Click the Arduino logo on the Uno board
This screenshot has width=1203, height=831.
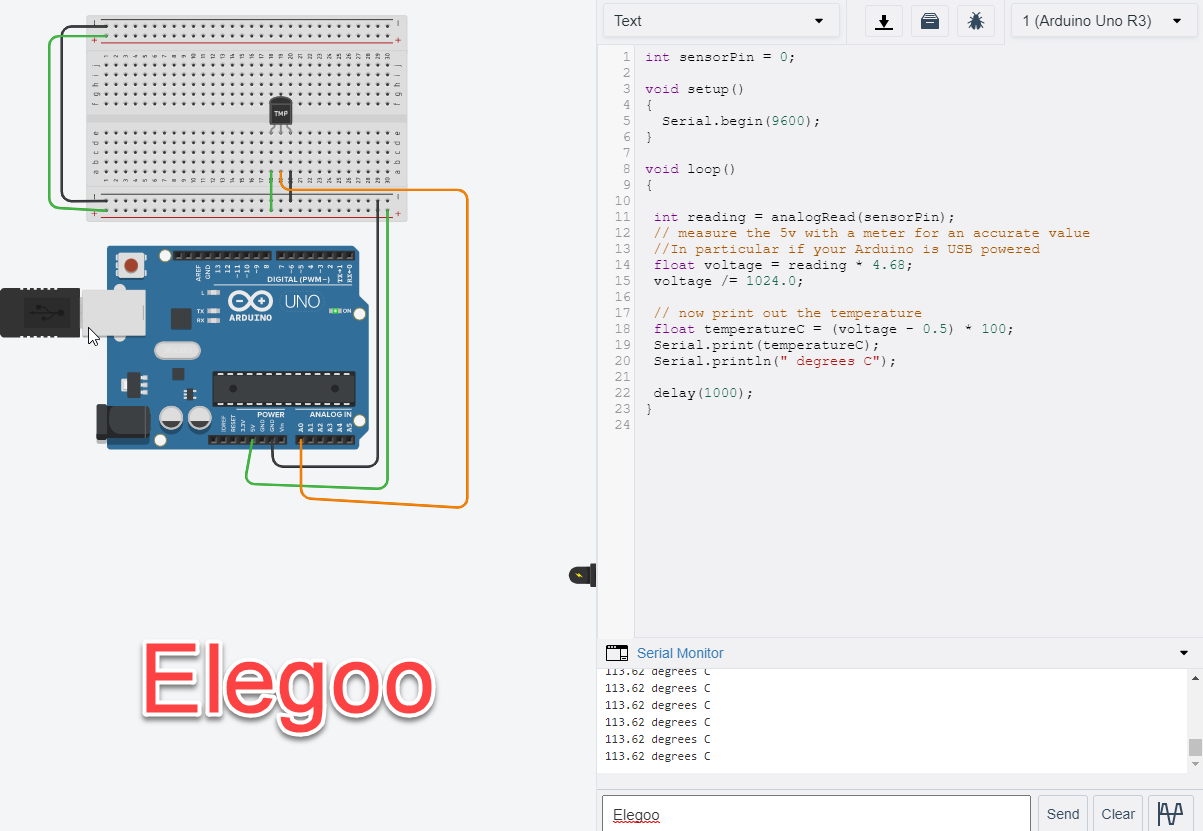[x=250, y=304]
